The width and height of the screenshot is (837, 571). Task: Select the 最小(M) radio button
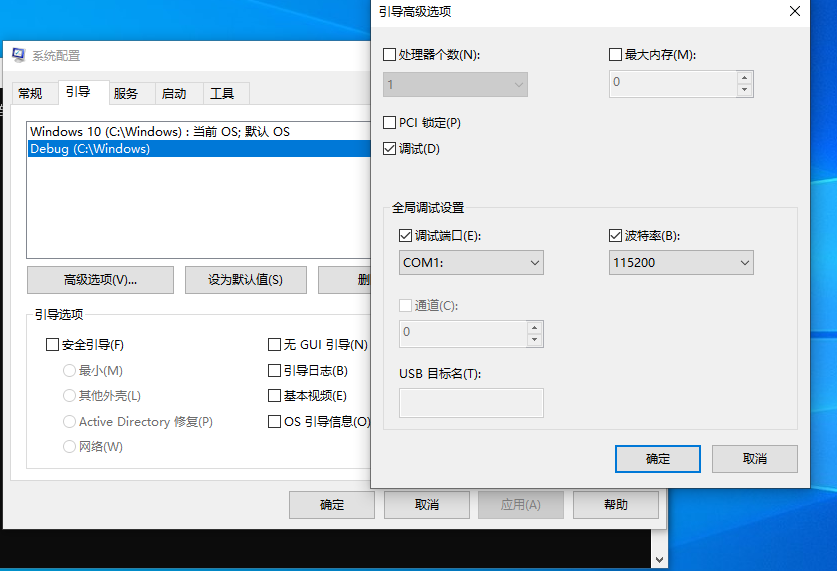[x=69, y=370]
